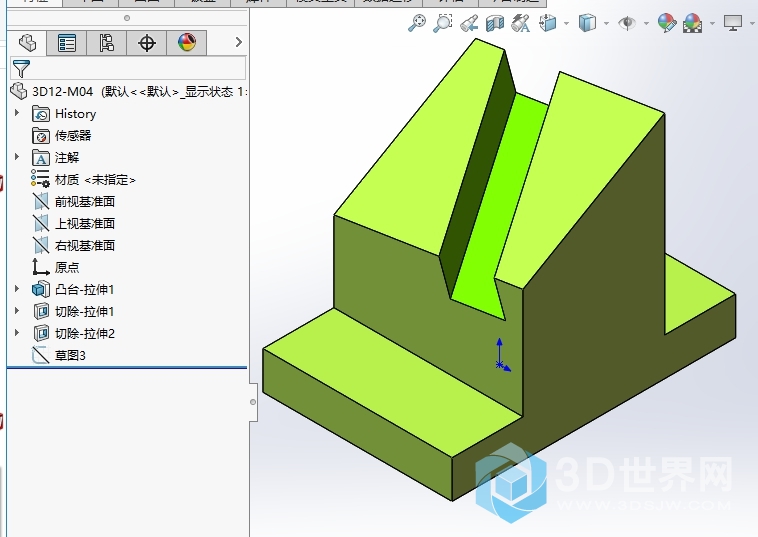Click the Zoom to Fit icon

(x=417, y=23)
